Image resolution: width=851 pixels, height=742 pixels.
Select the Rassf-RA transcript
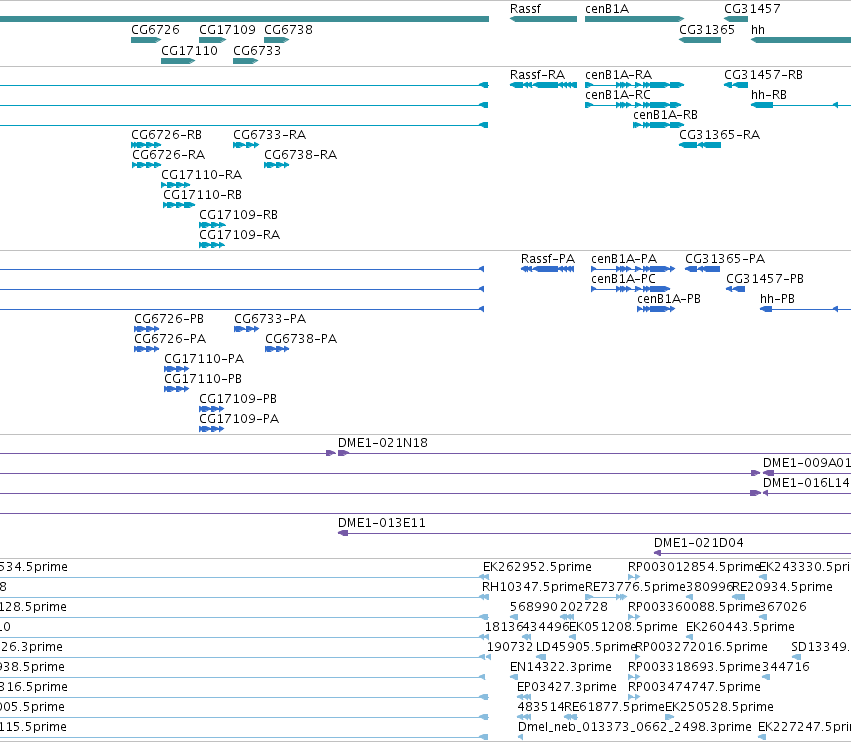point(543,85)
